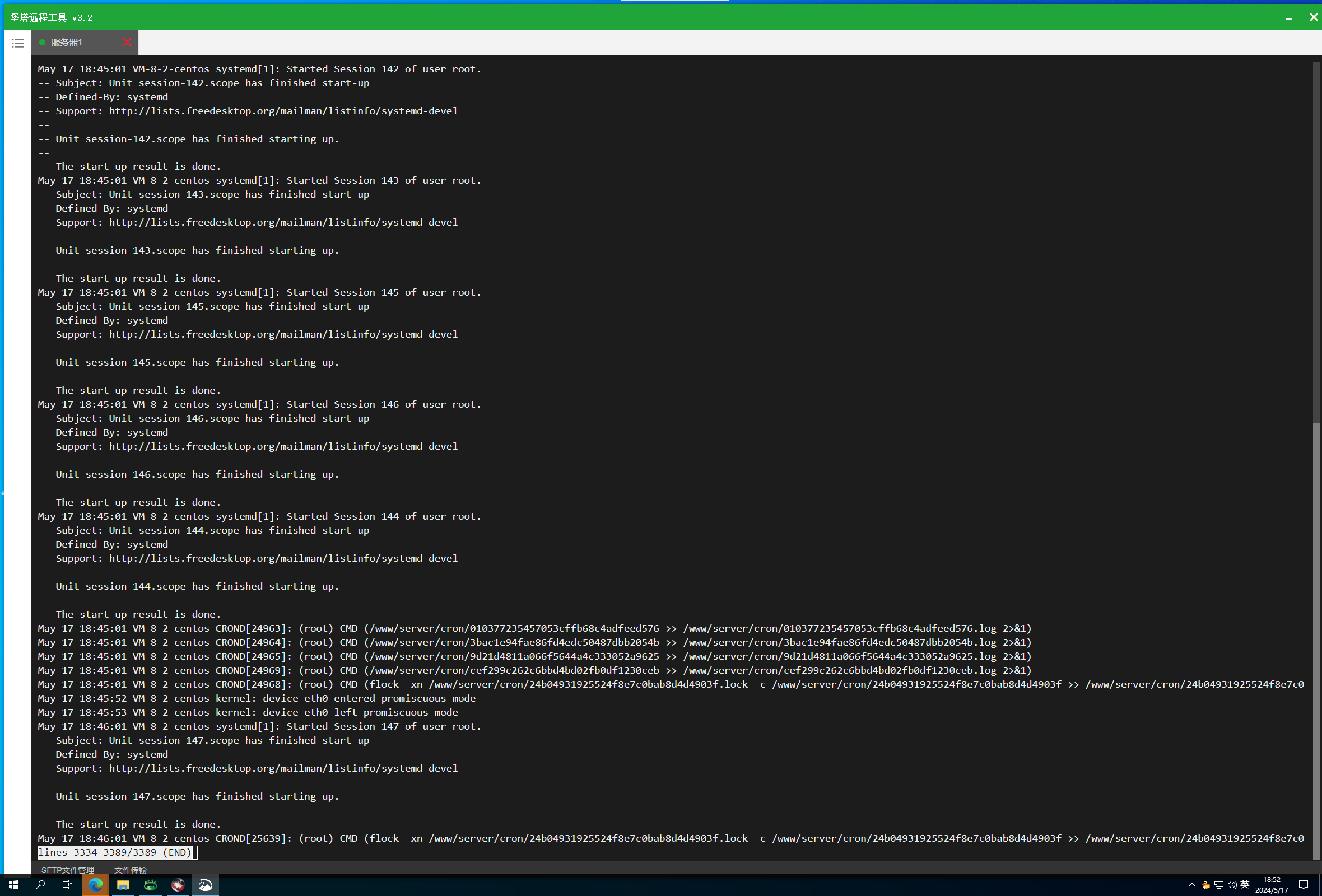
Task: Open Microsoft Edge from taskbar
Action: coord(96,885)
